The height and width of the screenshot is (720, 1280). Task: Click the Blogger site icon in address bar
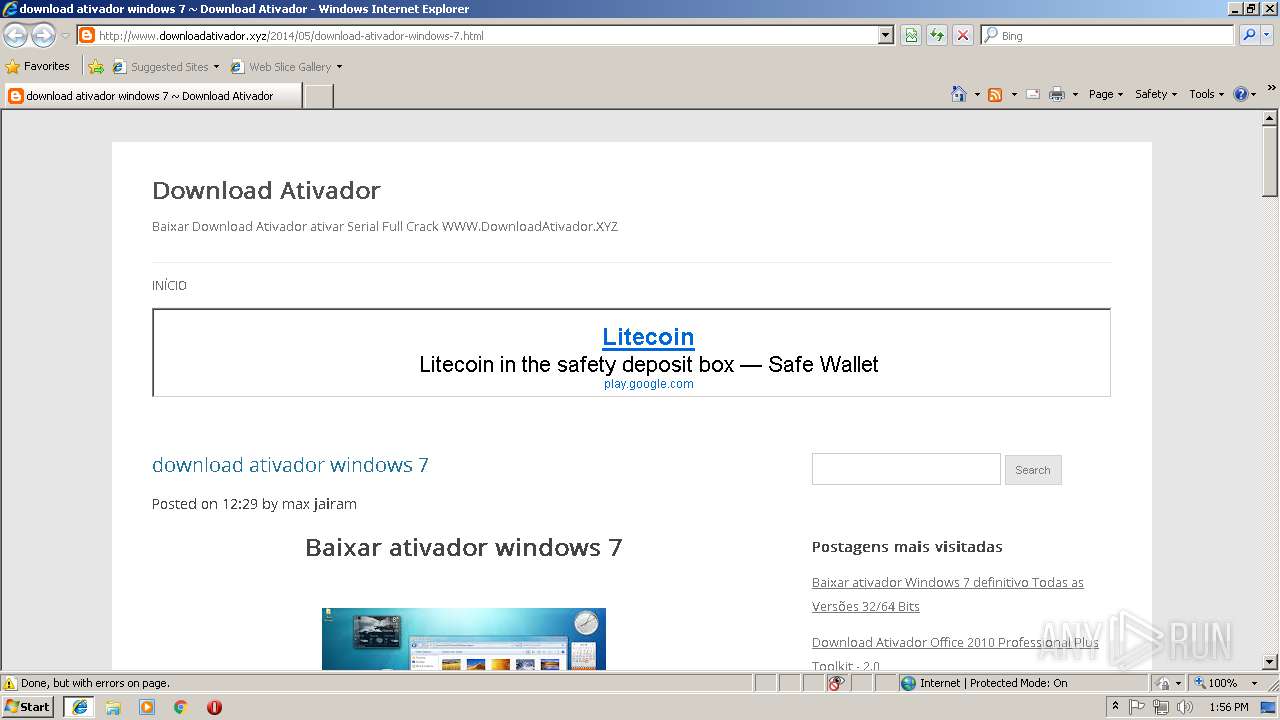(87, 36)
